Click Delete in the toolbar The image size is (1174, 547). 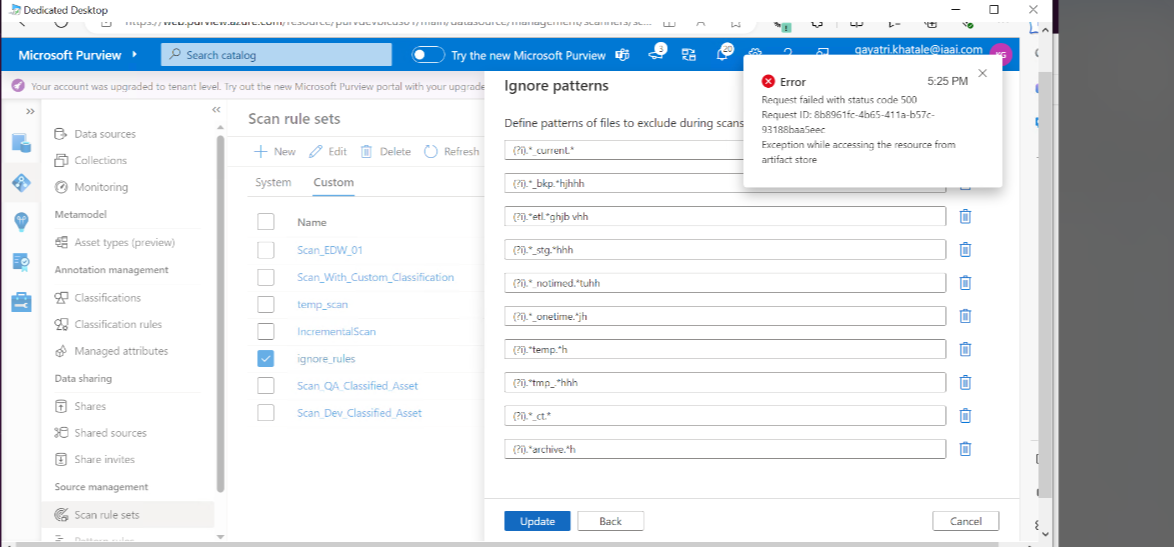[x=386, y=151]
